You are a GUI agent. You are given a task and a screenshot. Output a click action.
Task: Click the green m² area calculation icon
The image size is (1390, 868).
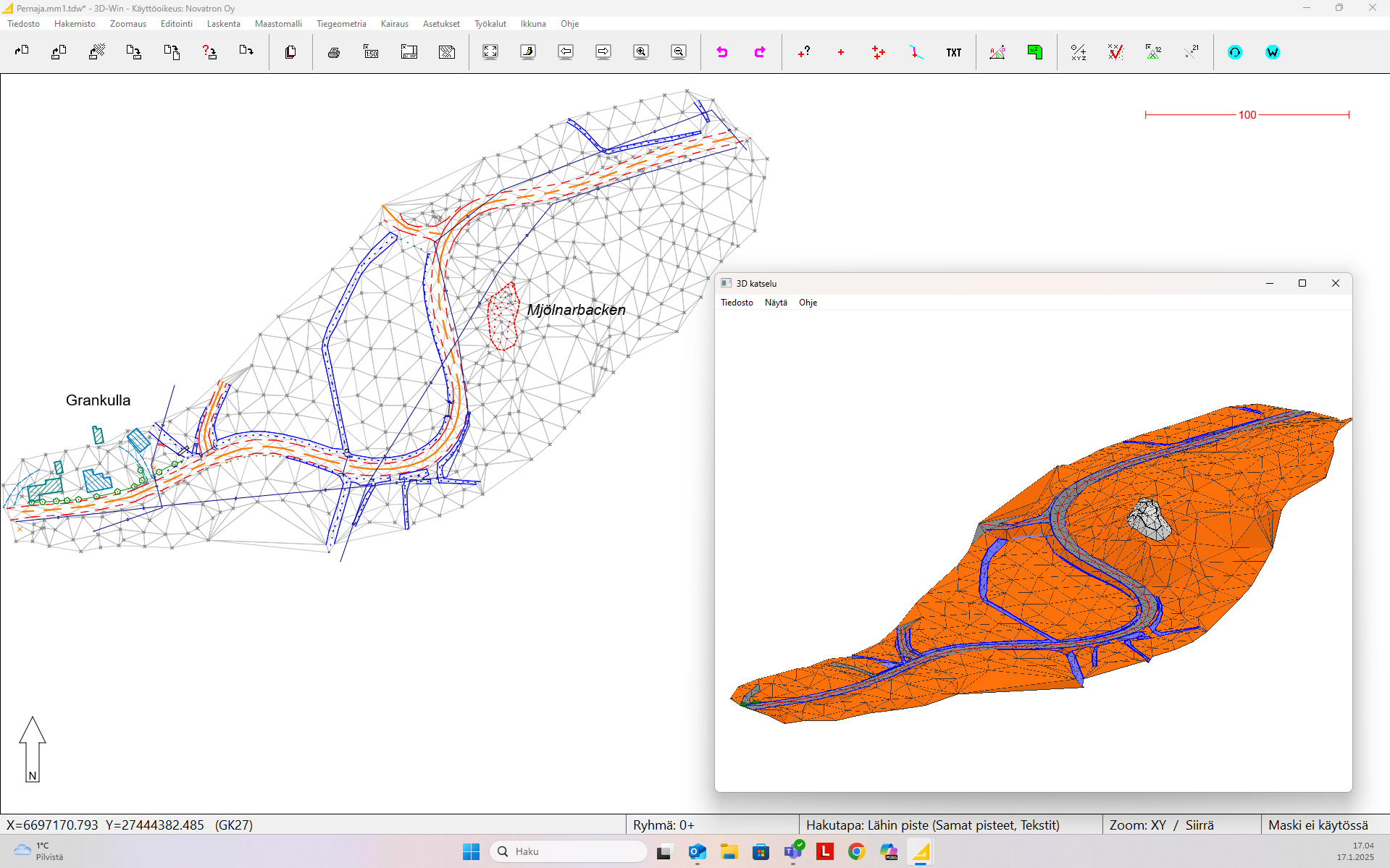pos(1035,52)
